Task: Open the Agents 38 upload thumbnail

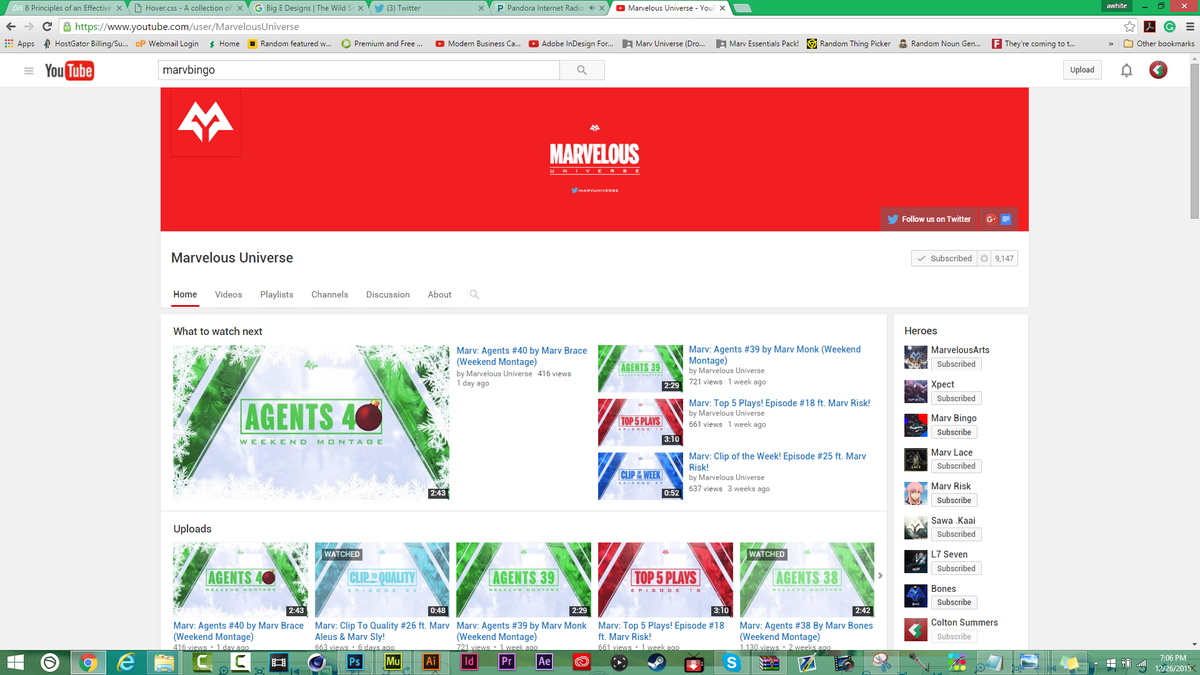Action: tap(807, 580)
